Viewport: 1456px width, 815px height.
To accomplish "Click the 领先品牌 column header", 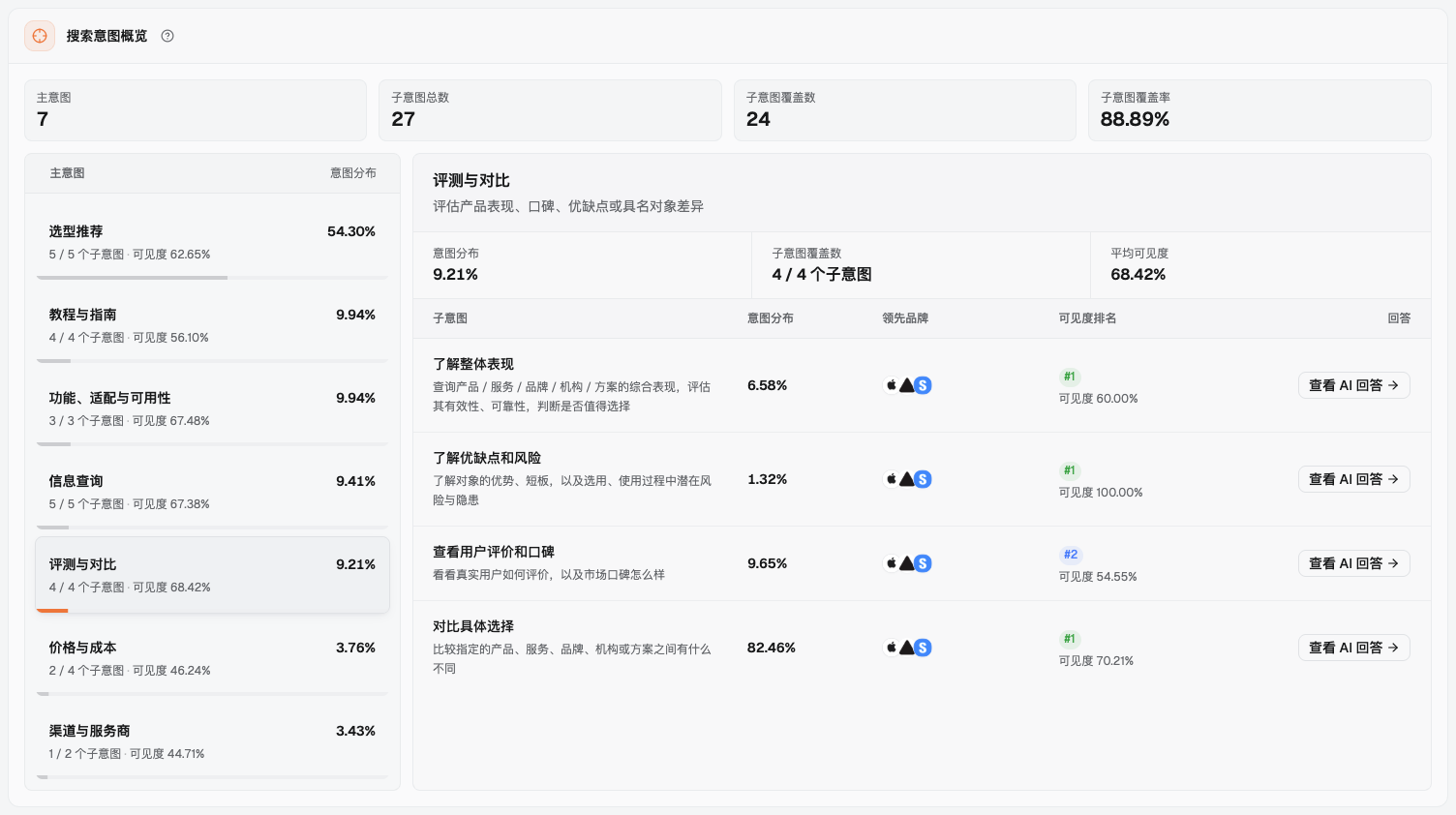I will pyautogui.click(x=905, y=318).
